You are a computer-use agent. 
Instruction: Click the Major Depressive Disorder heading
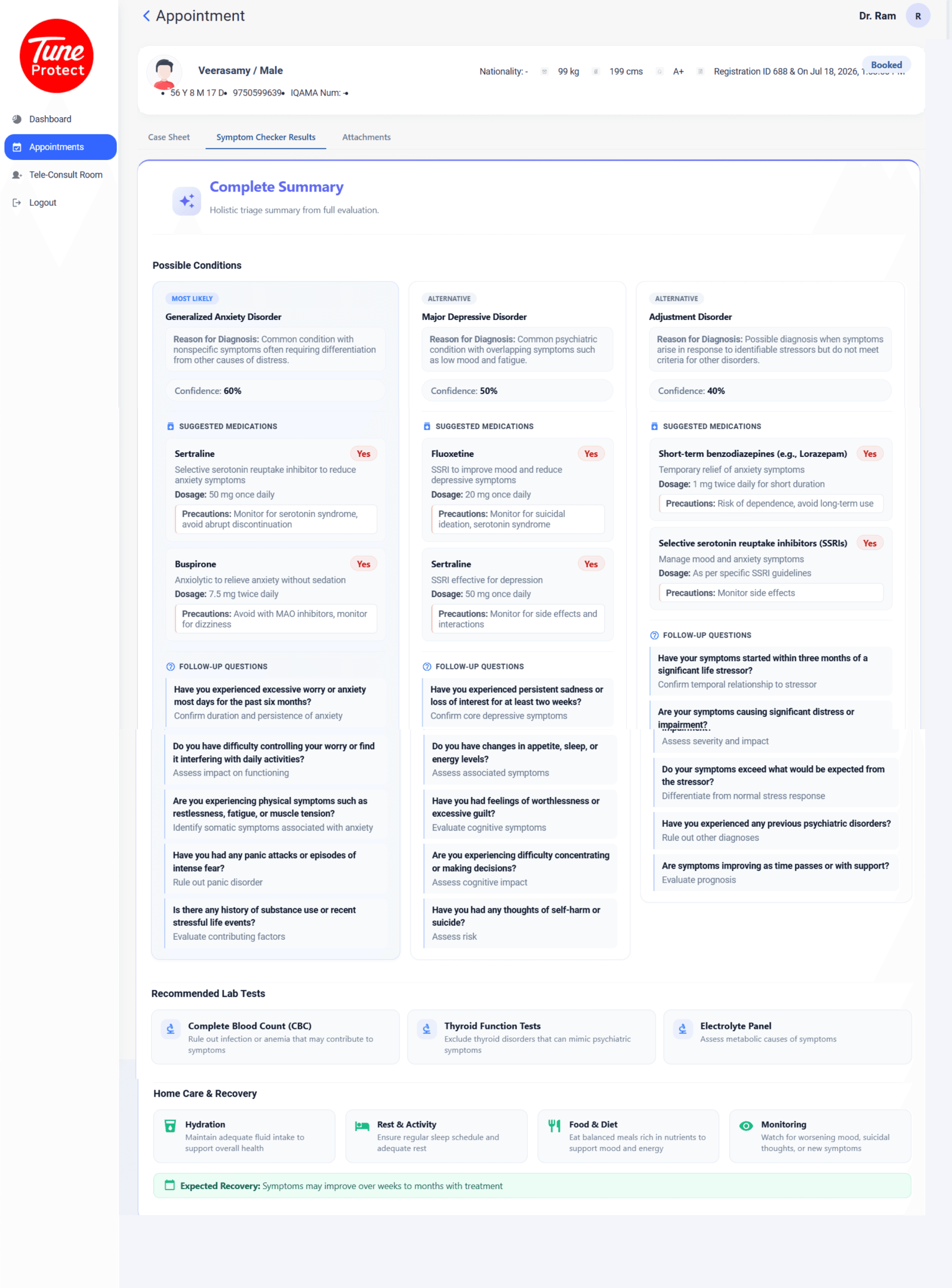pos(474,316)
